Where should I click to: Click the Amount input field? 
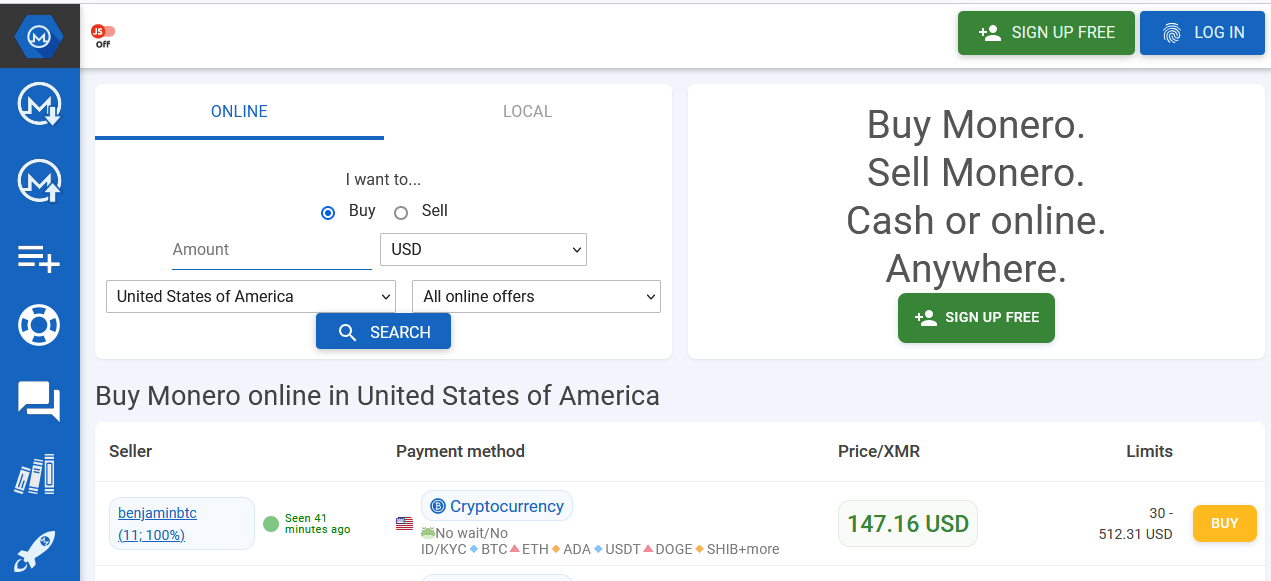[x=270, y=249]
